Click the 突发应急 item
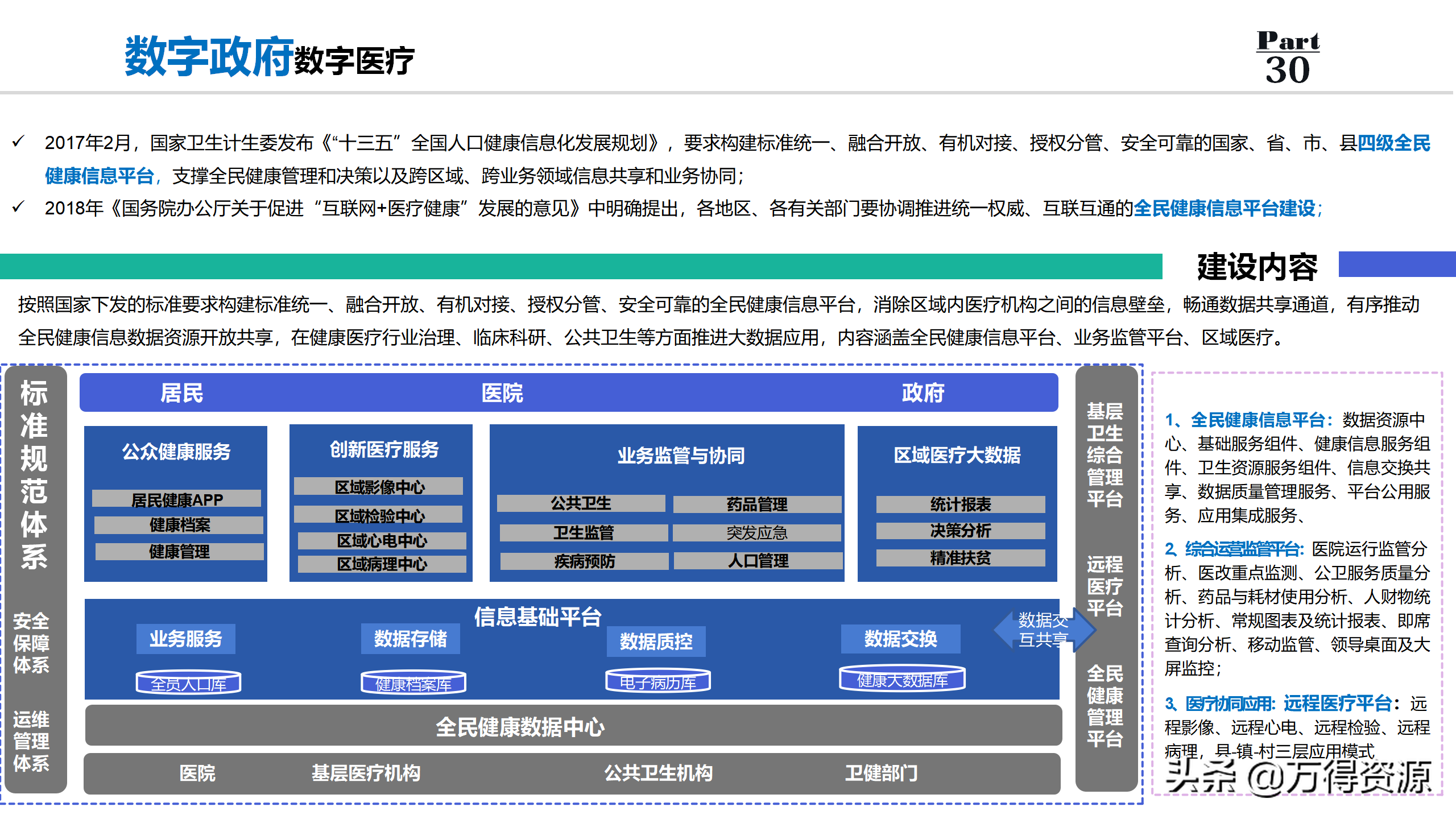 point(757,533)
